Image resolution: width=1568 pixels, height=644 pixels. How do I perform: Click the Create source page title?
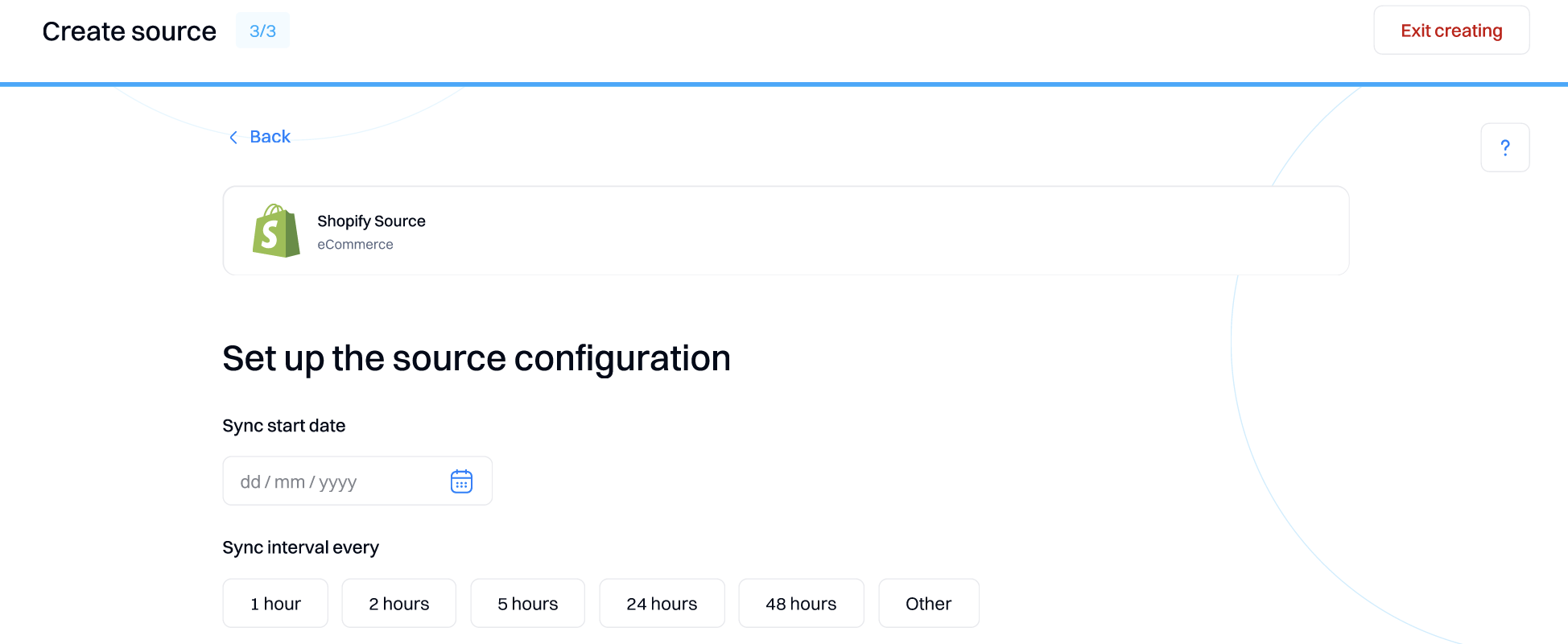[129, 31]
